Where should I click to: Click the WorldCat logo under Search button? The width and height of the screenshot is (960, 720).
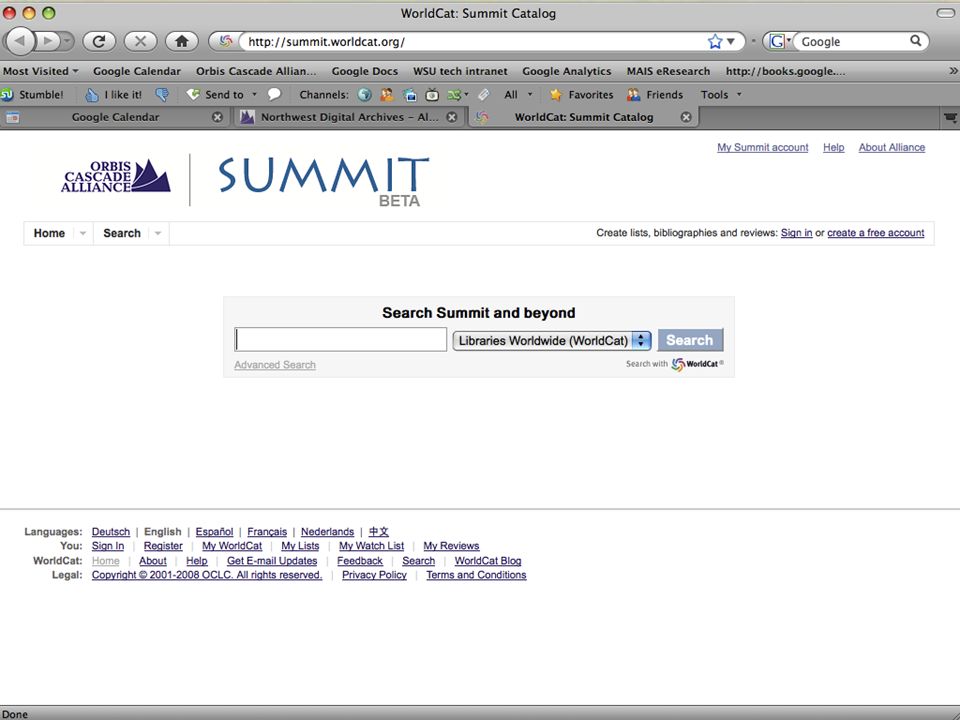tap(697, 364)
